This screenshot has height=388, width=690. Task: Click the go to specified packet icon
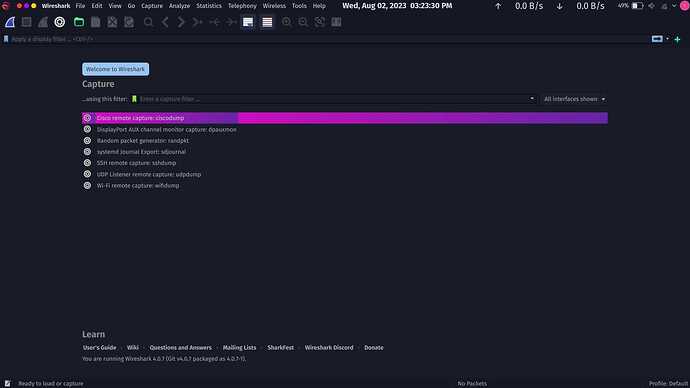tap(198, 22)
